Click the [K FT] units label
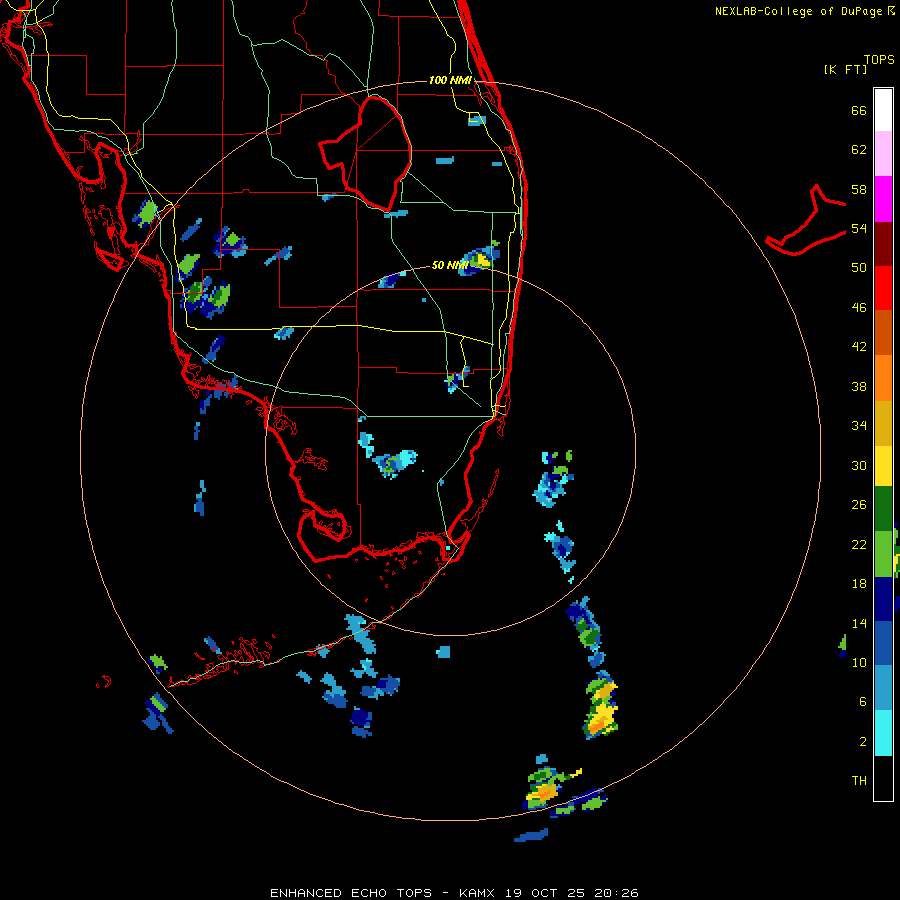 click(845, 70)
